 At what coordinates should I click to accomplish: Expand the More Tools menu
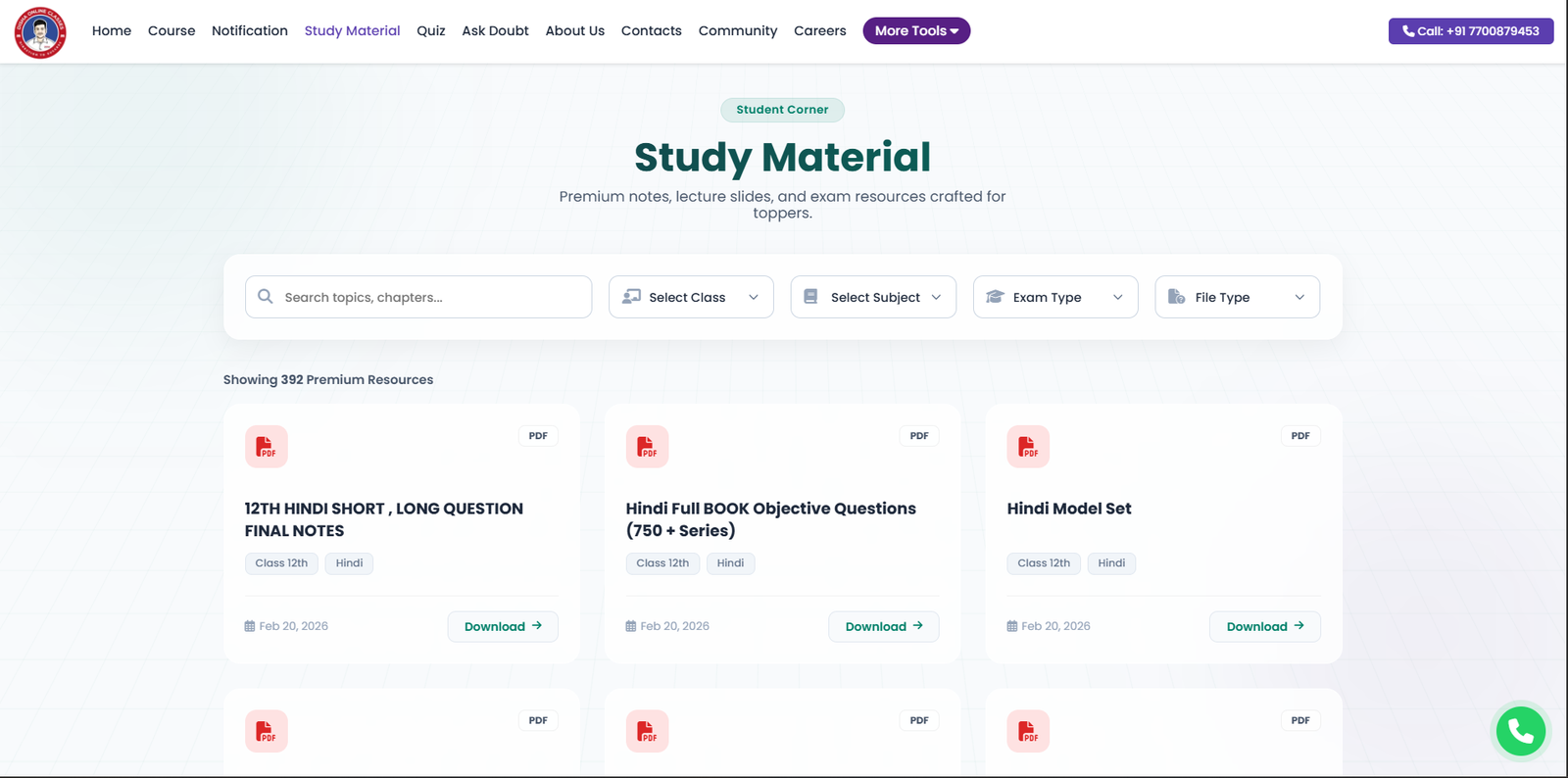tap(916, 30)
